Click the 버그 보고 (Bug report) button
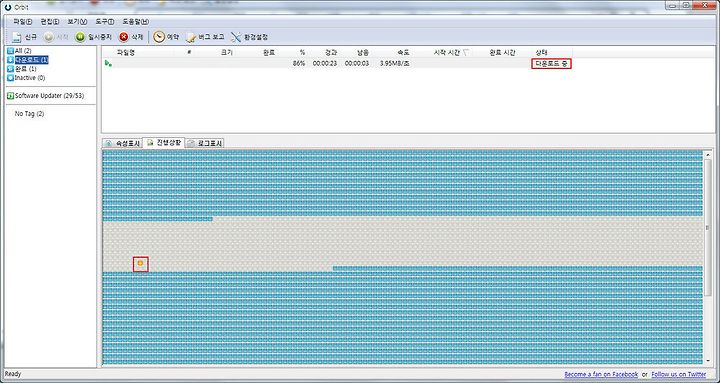Image resolution: width=720 pixels, height=383 pixels. (x=205, y=37)
